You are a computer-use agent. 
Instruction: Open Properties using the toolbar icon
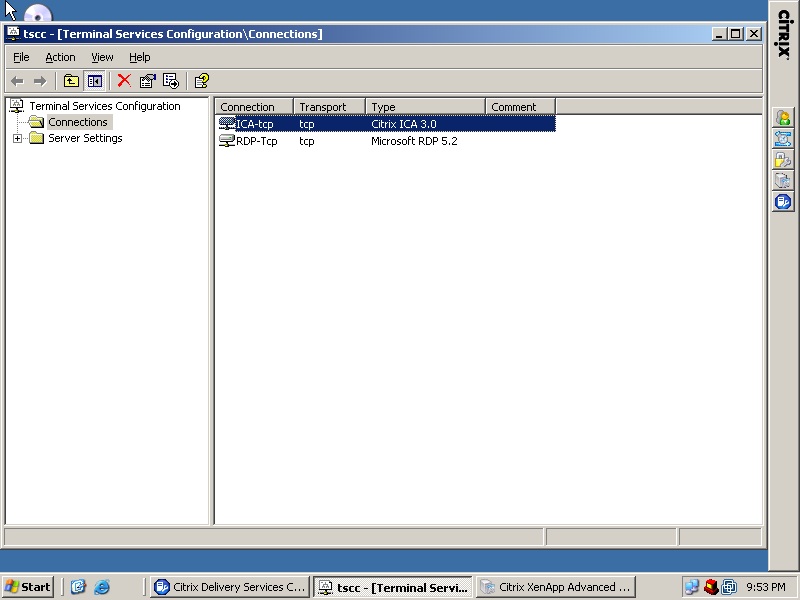(x=147, y=81)
